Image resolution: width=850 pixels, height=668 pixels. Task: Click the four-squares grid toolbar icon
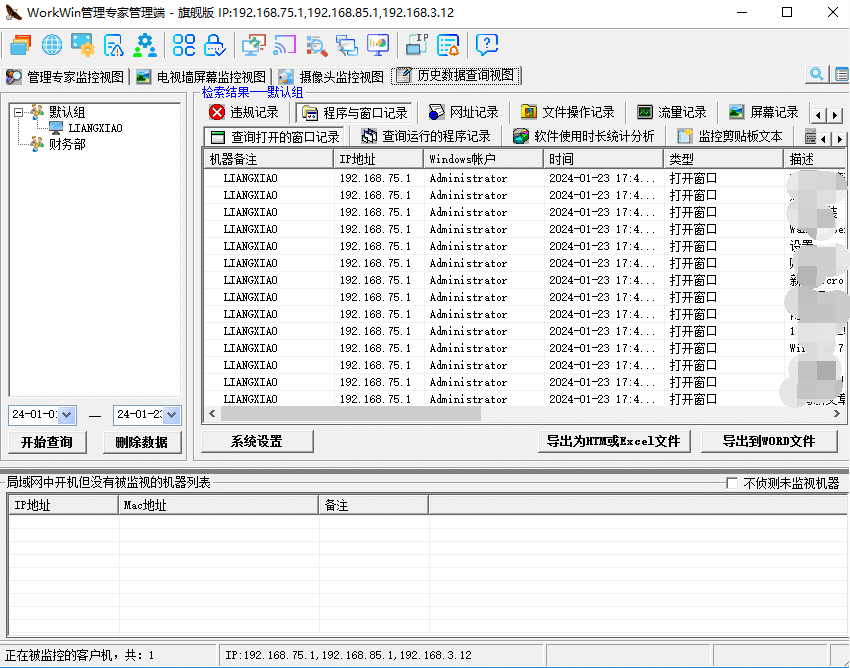coord(184,45)
